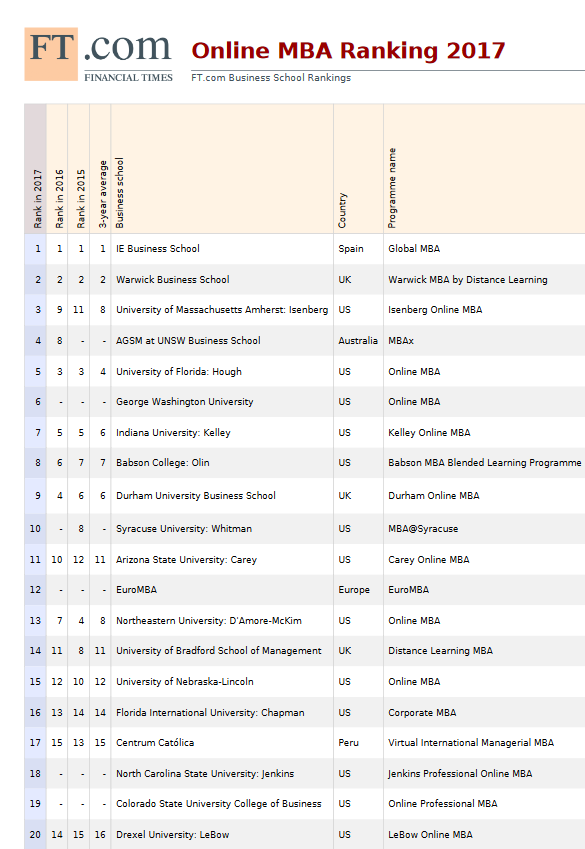Click Indiana University: Kelley entry
The image size is (585, 849).
(173, 433)
